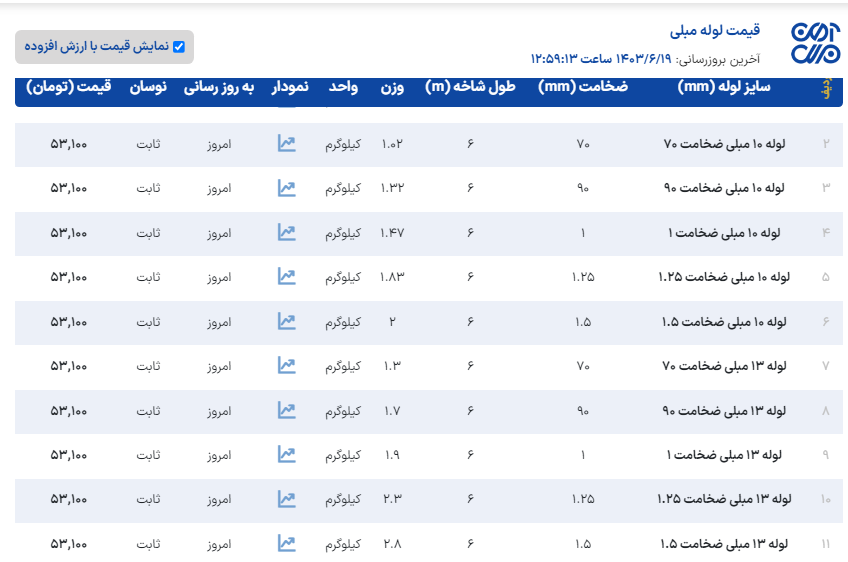This screenshot has width=848, height=562.
Task: Show chart for لوله ۱۰ میلی ضخامت ۱.۵
Action: coord(286,321)
